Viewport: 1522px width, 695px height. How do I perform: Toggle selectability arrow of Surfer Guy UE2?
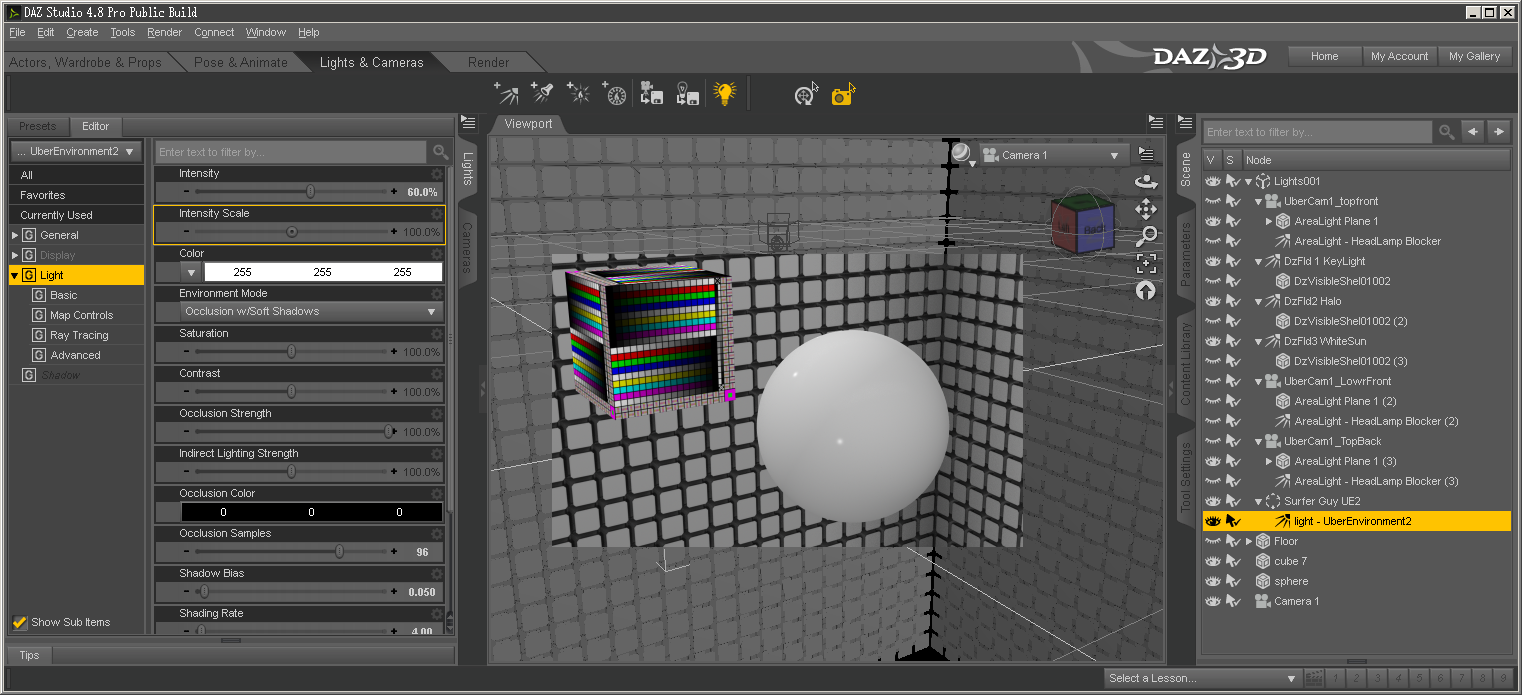click(x=1233, y=501)
